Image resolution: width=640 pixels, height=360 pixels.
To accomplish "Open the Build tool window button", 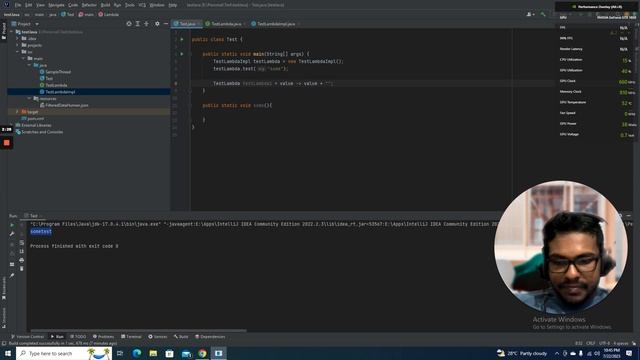I will [x=181, y=337].
